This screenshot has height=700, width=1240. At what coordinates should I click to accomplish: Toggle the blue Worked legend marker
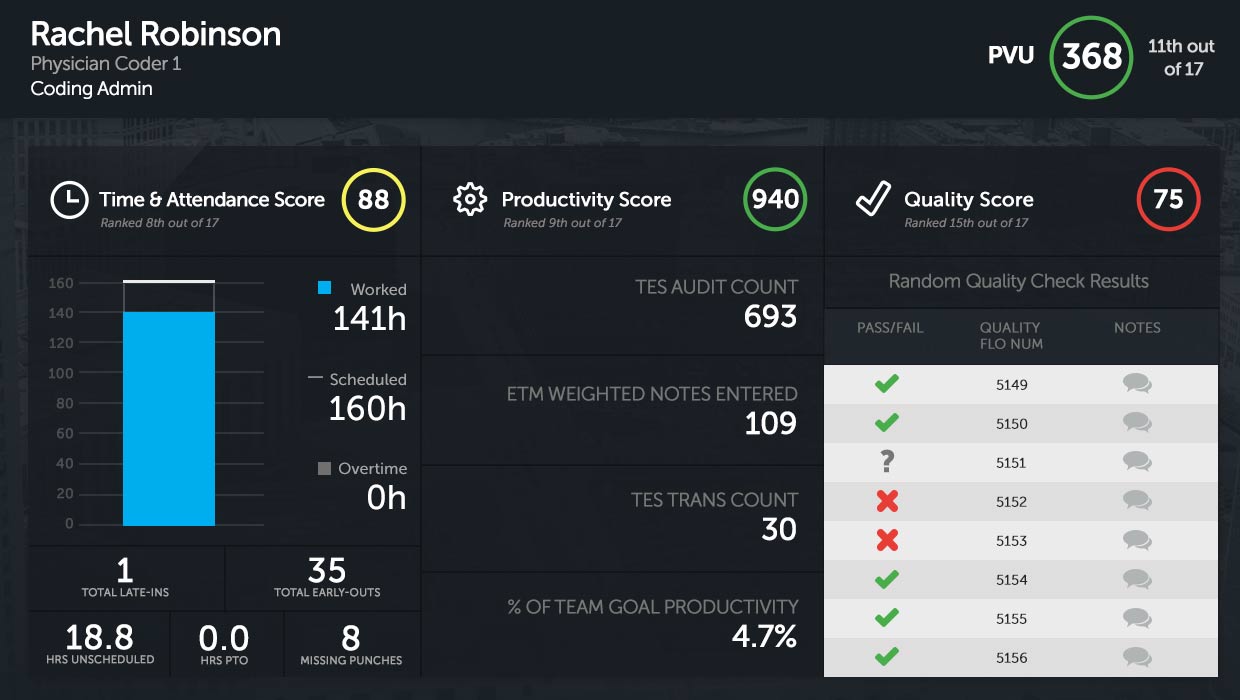(322, 288)
